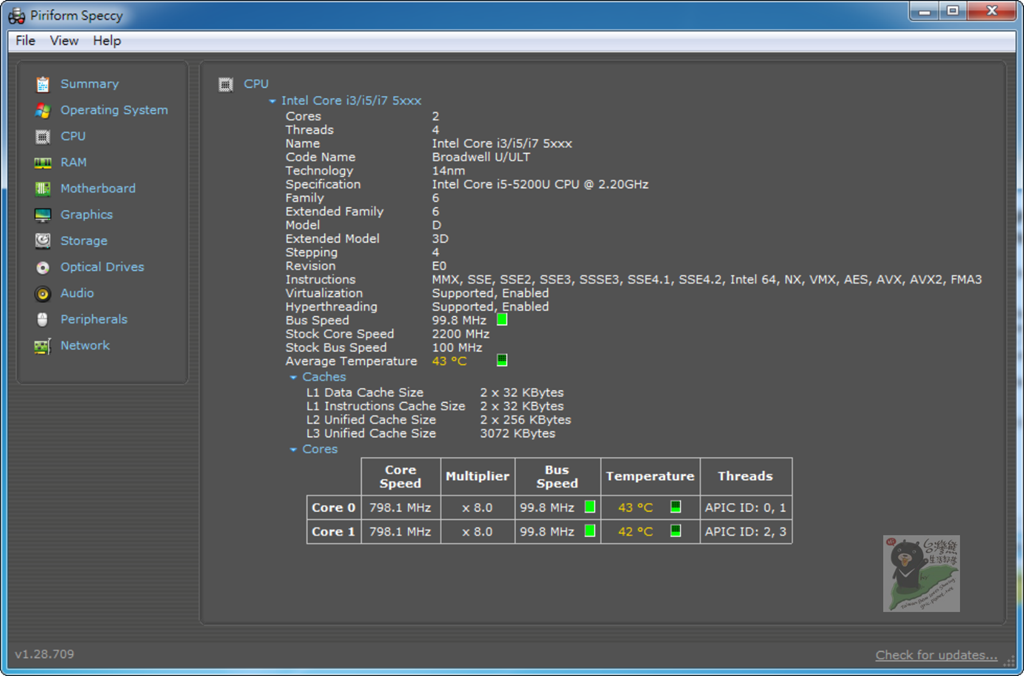This screenshot has width=1024, height=676.
Task: Click the Peripherals mouse icon
Action: pos(42,320)
